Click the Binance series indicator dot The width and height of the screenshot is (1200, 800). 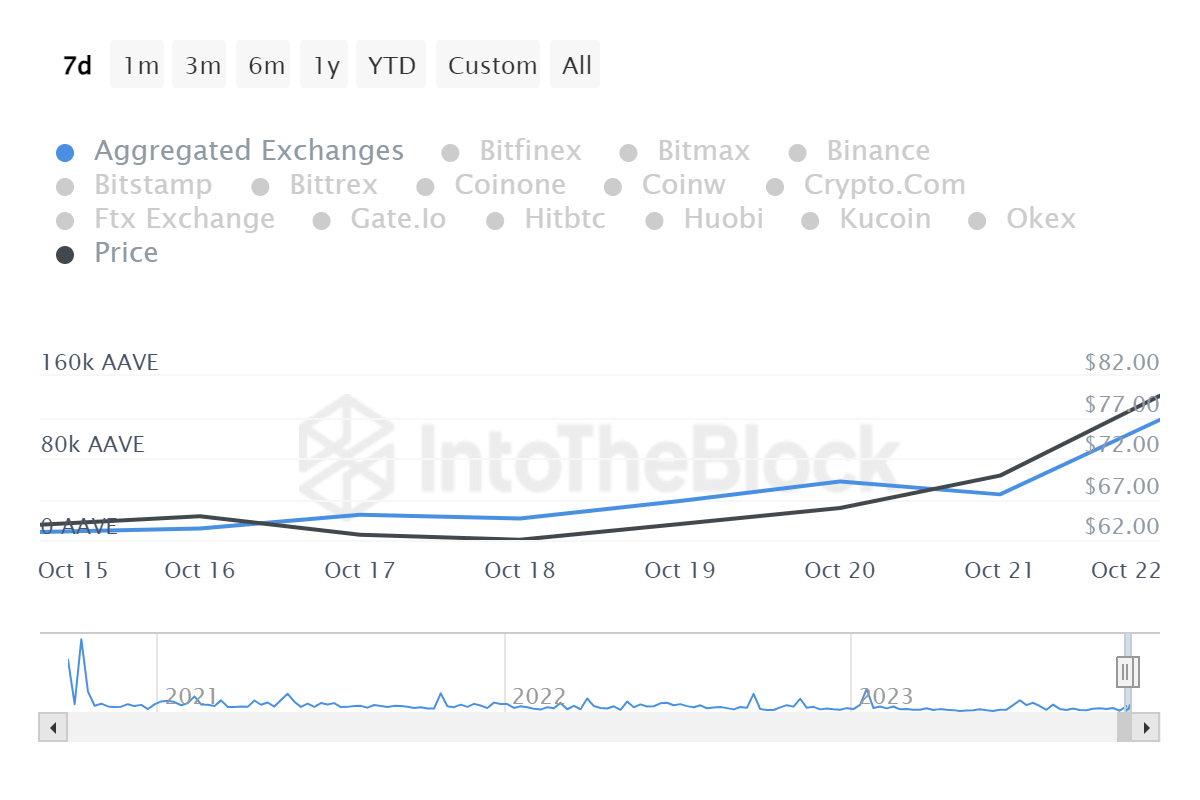[797, 151]
